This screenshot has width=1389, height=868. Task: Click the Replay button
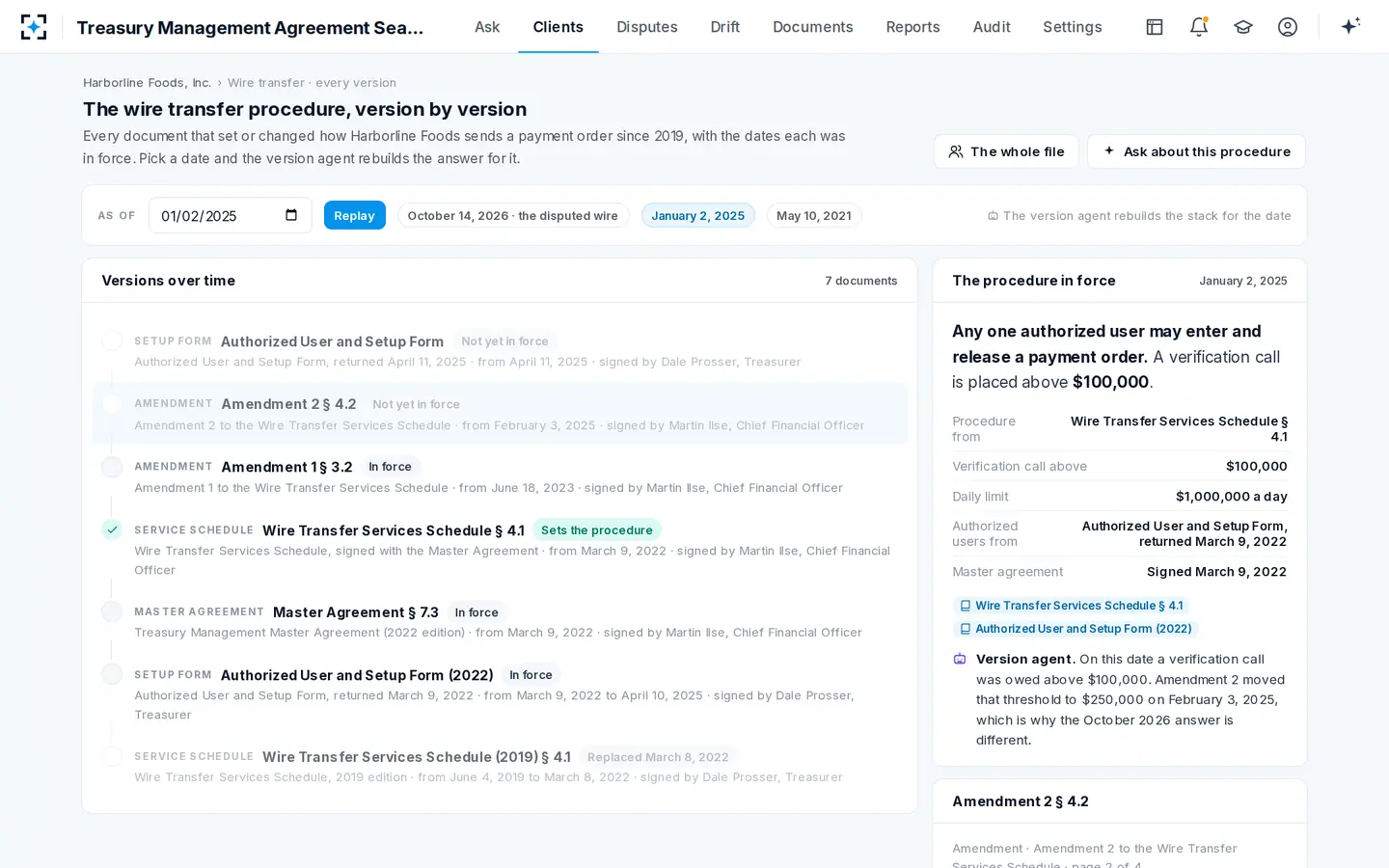pyautogui.click(x=354, y=215)
